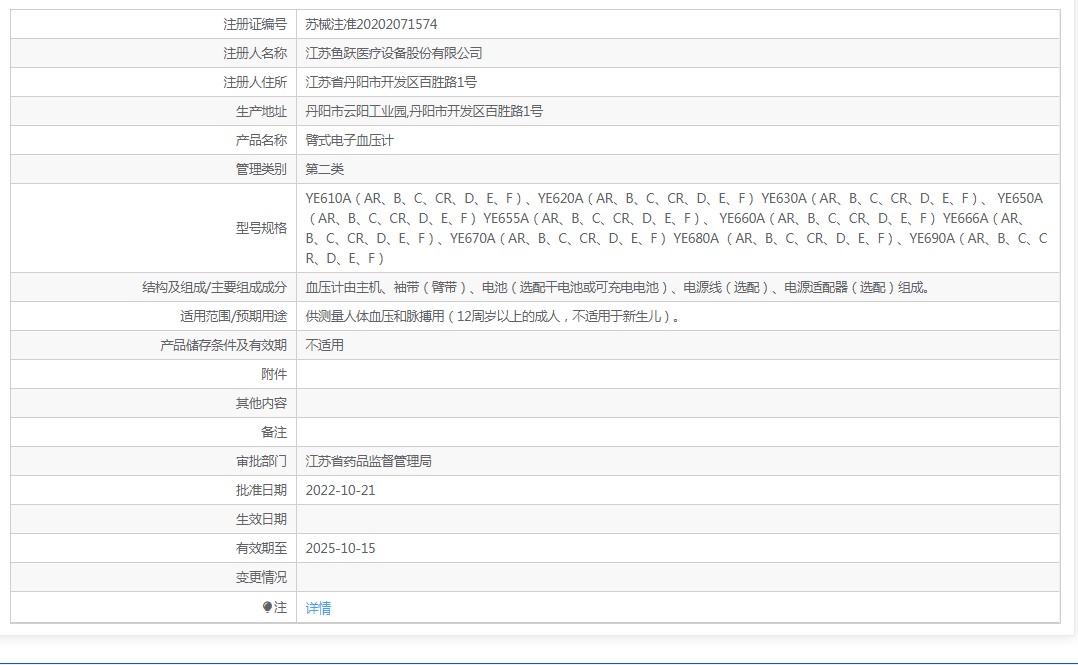Click the 批准日期 label

tap(261, 490)
